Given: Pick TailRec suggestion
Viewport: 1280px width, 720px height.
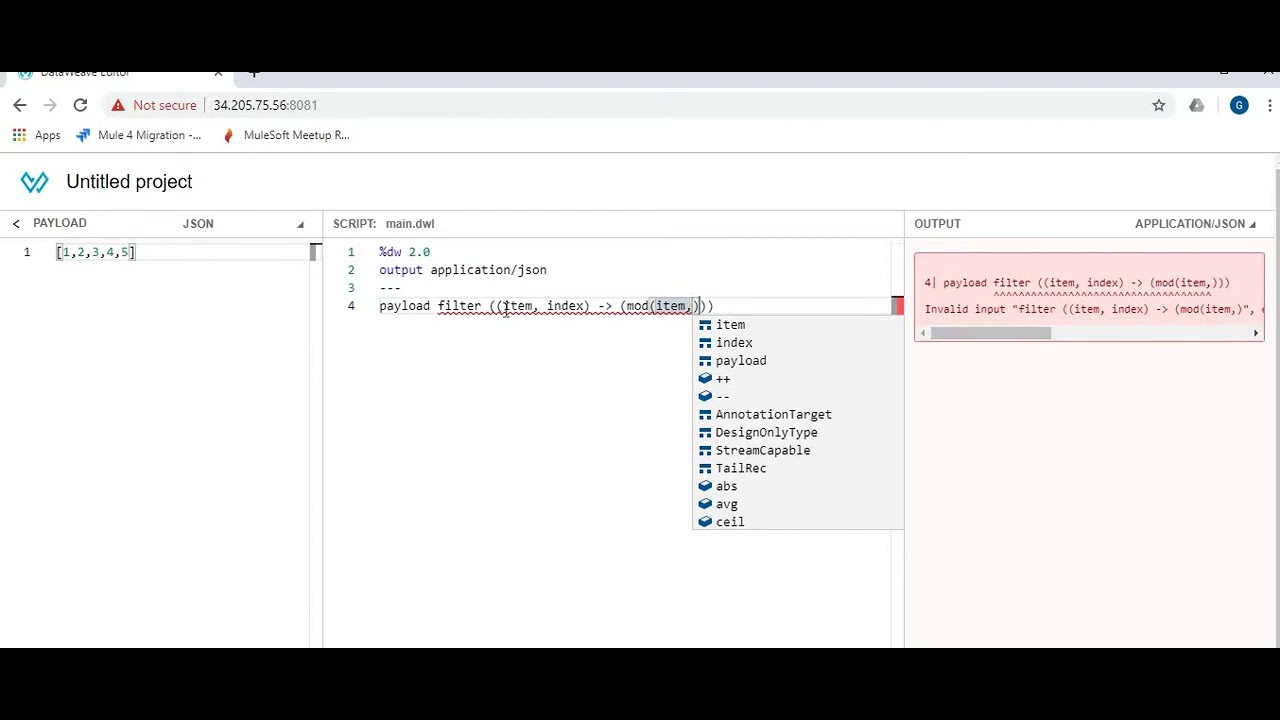Looking at the screenshot, I should tap(797, 469).
